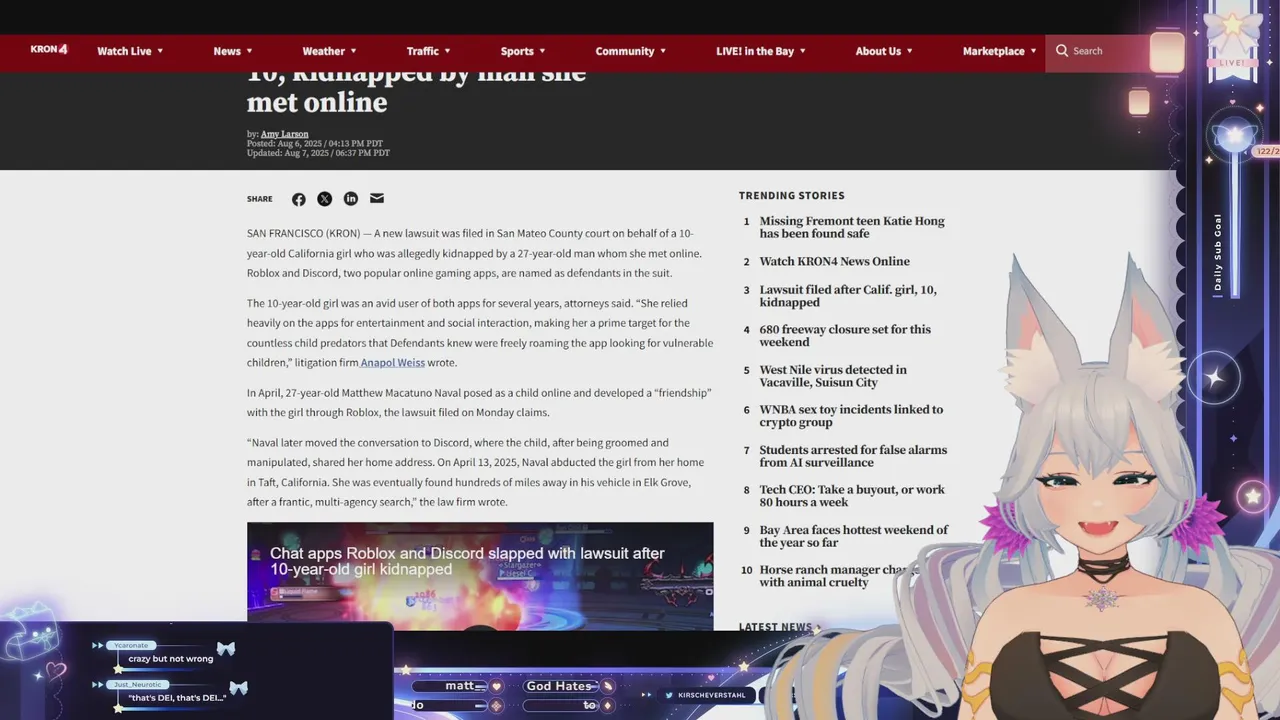Open author Amy Larson's page
1280x720 pixels.
tap(285, 134)
